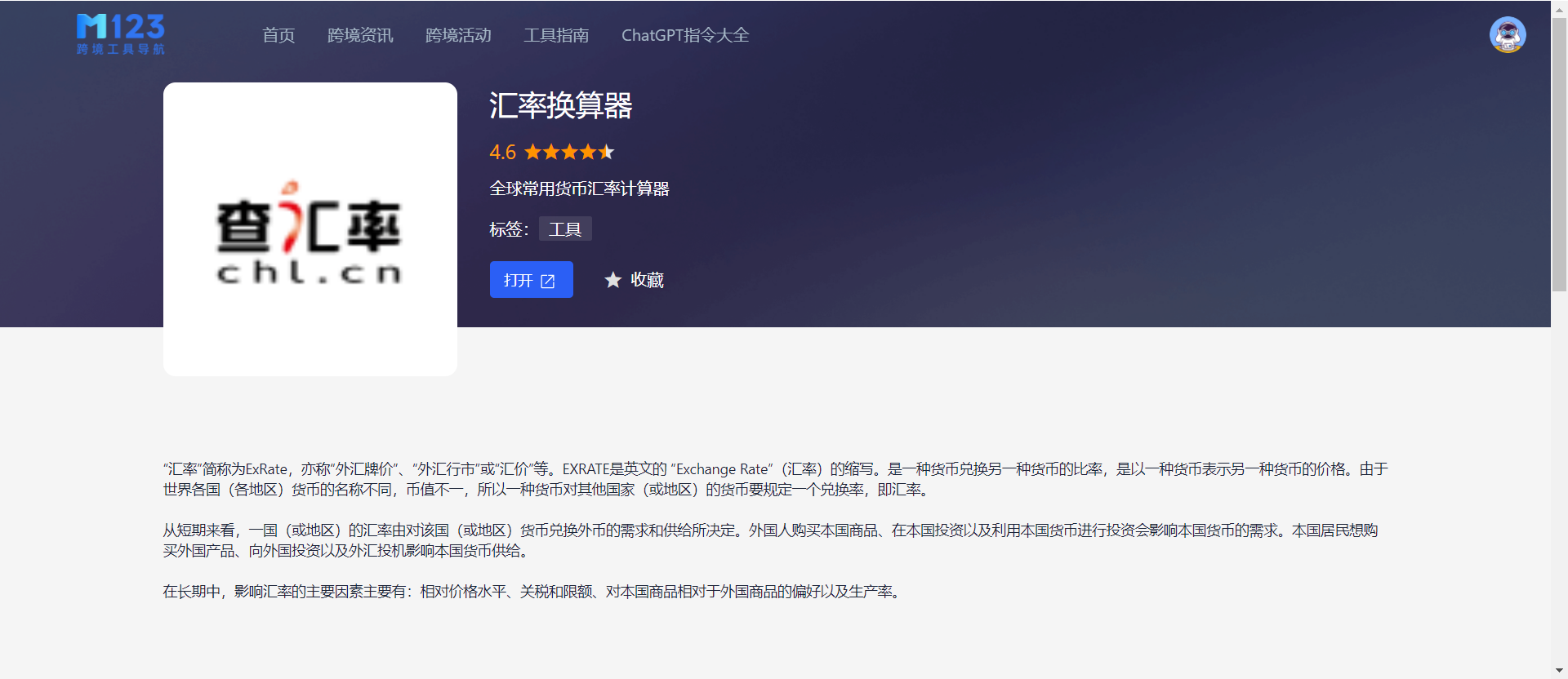
Task: Click the 工具 tag
Action: pos(565,229)
